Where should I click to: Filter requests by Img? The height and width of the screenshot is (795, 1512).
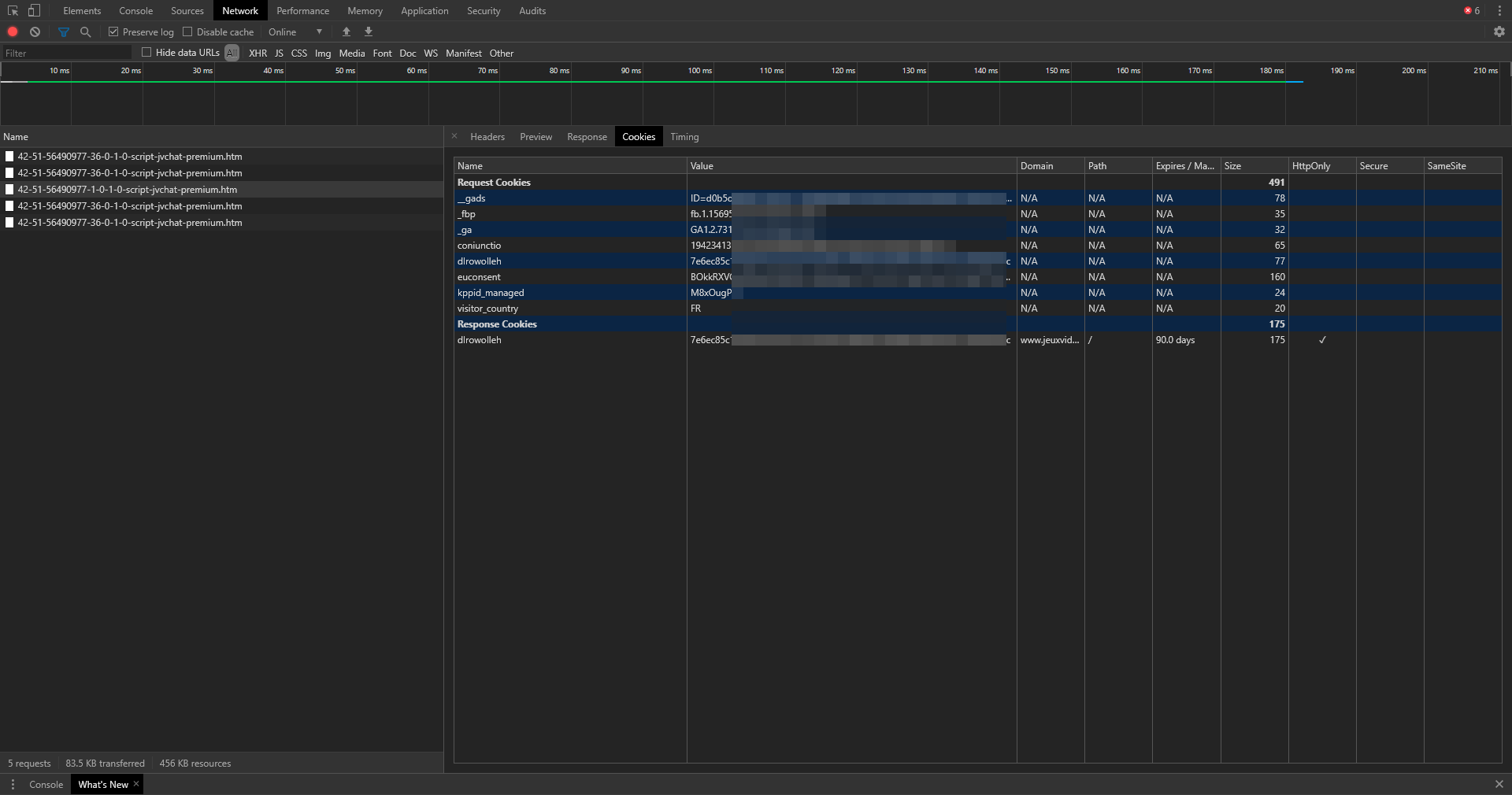pyautogui.click(x=323, y=54)
